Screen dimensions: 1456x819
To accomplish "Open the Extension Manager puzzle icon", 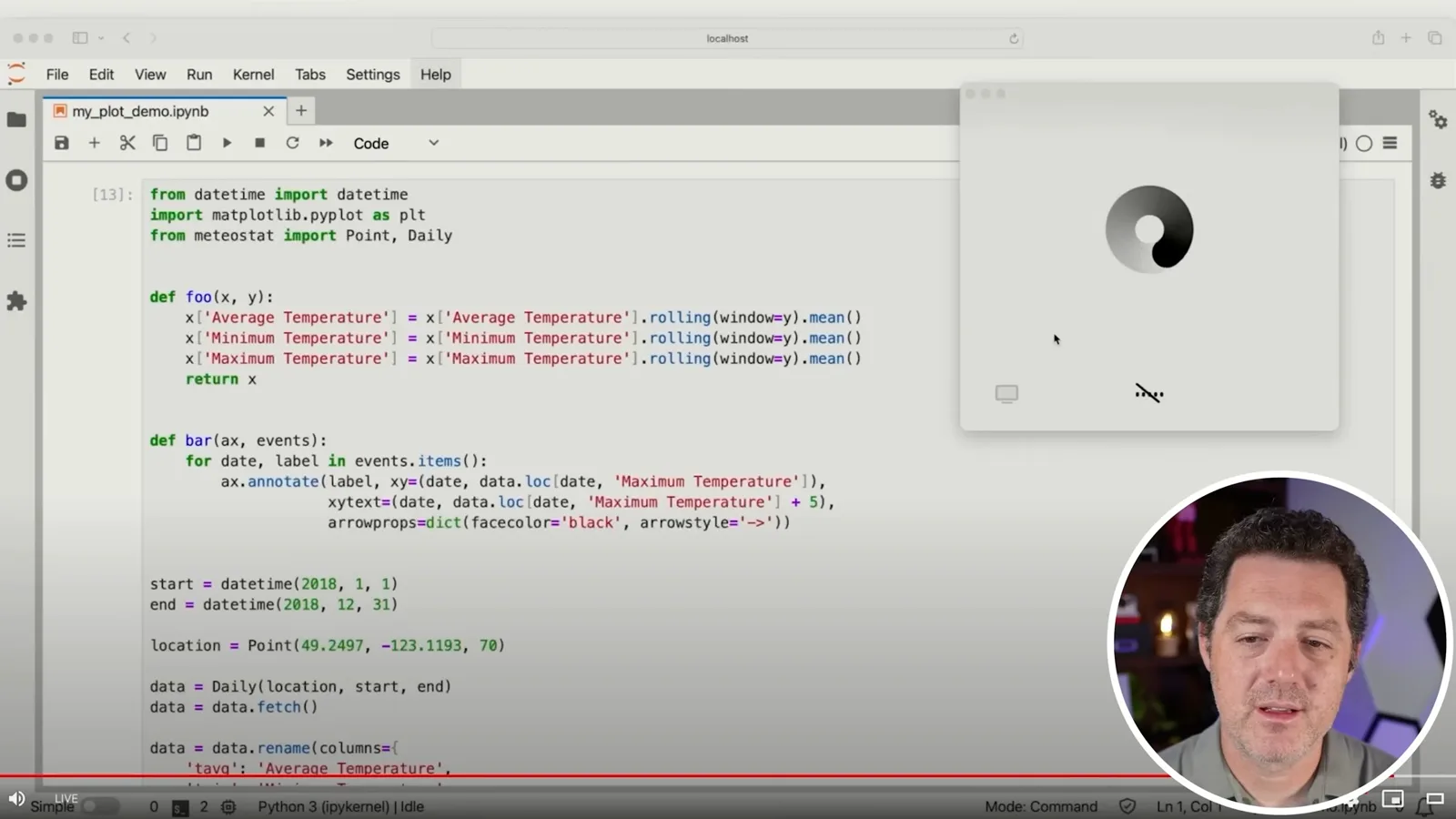I will [x=16, y=301].
